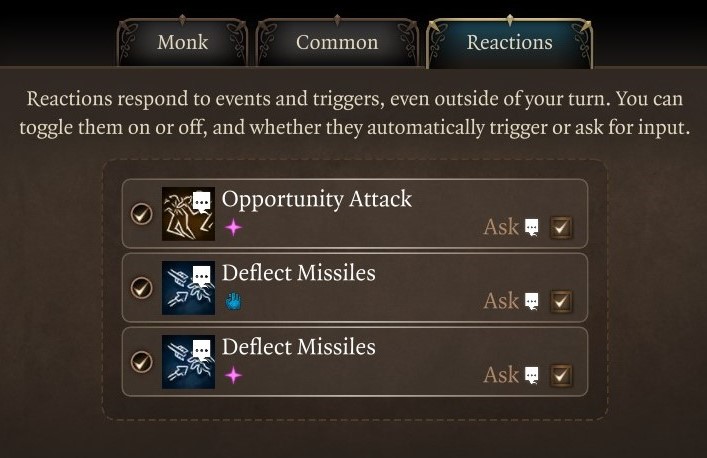Click the second Deflect Missiles ability icon
707x458 pixels.
(188, 361)
